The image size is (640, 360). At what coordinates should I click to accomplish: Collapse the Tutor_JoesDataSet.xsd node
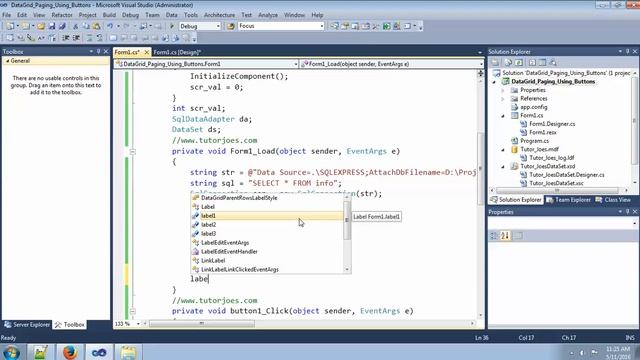503,167
